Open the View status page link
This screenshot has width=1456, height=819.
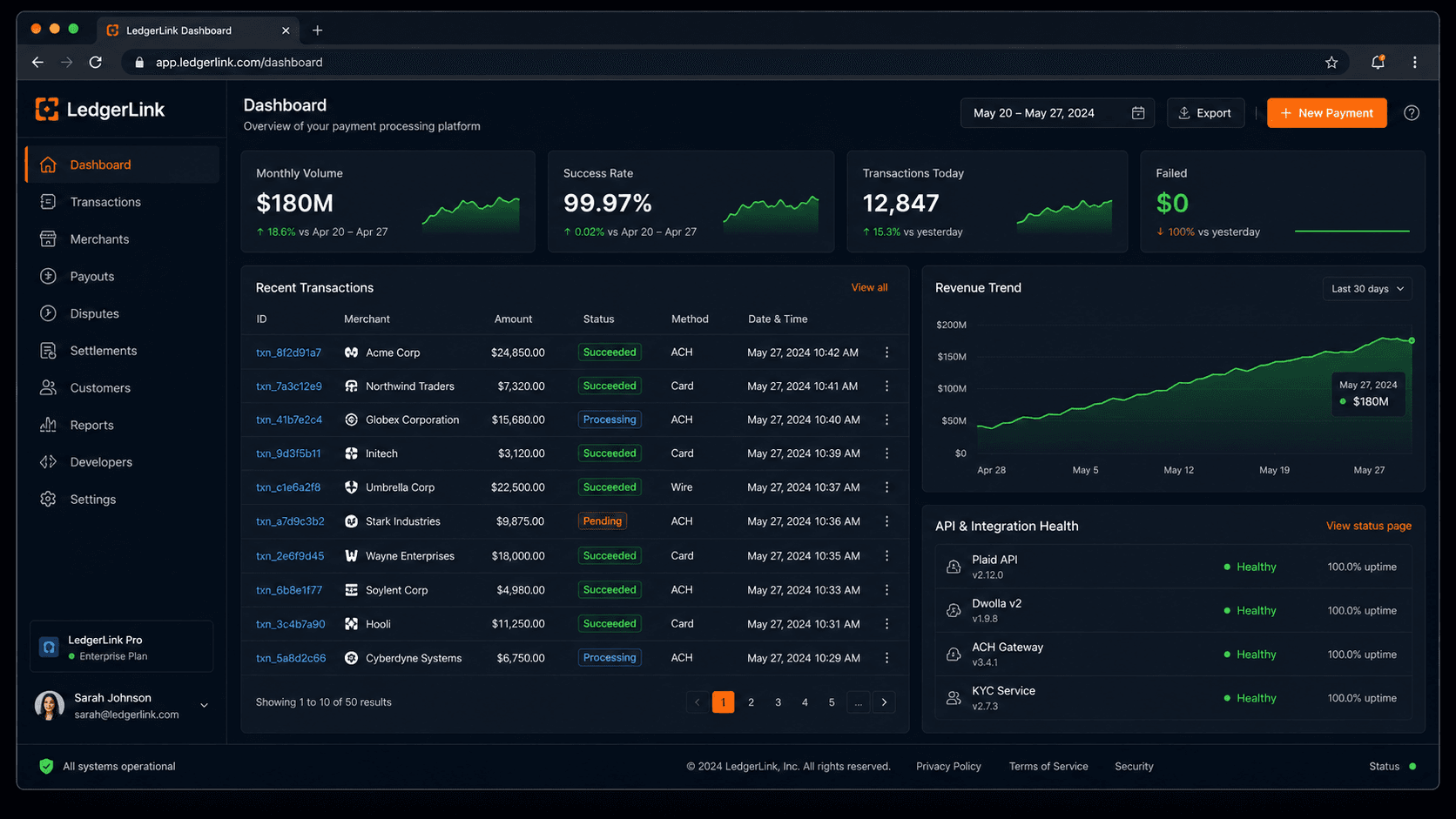(x=1368, y=526)
